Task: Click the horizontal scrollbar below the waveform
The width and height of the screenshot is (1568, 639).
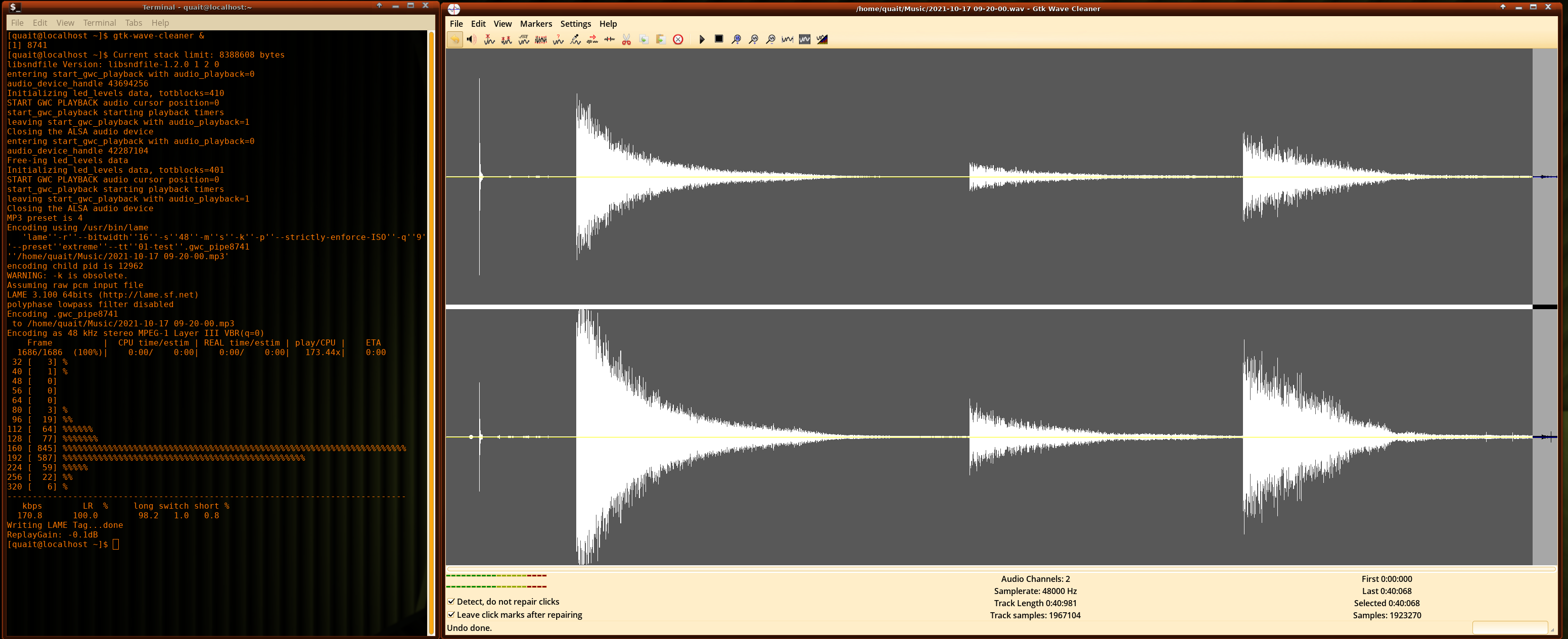Action: click(x=998, y=569)
